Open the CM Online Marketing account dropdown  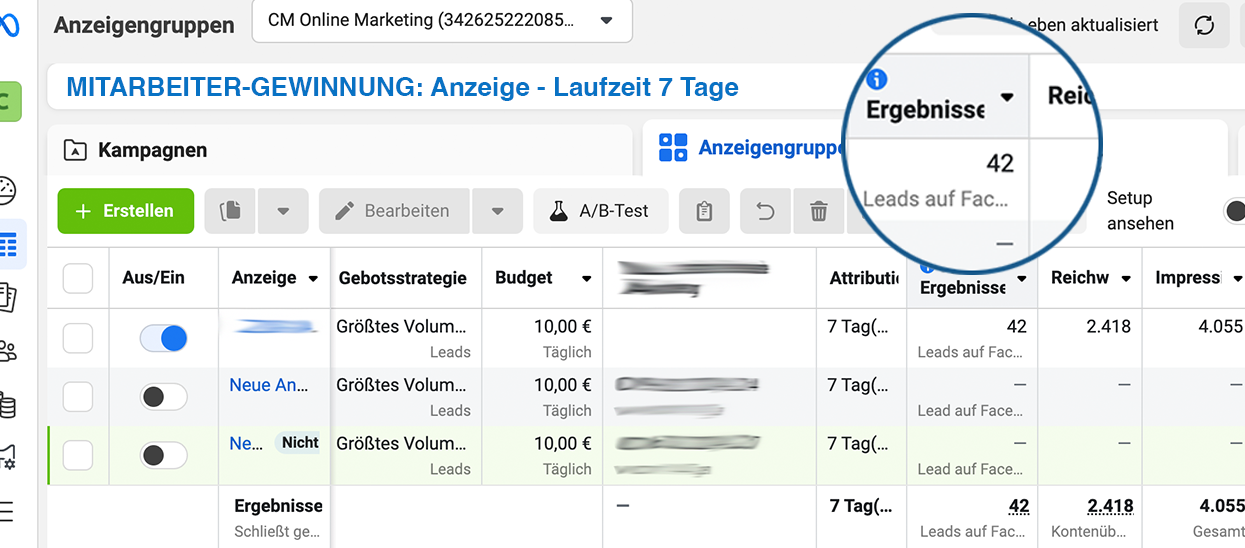[442, 21]
